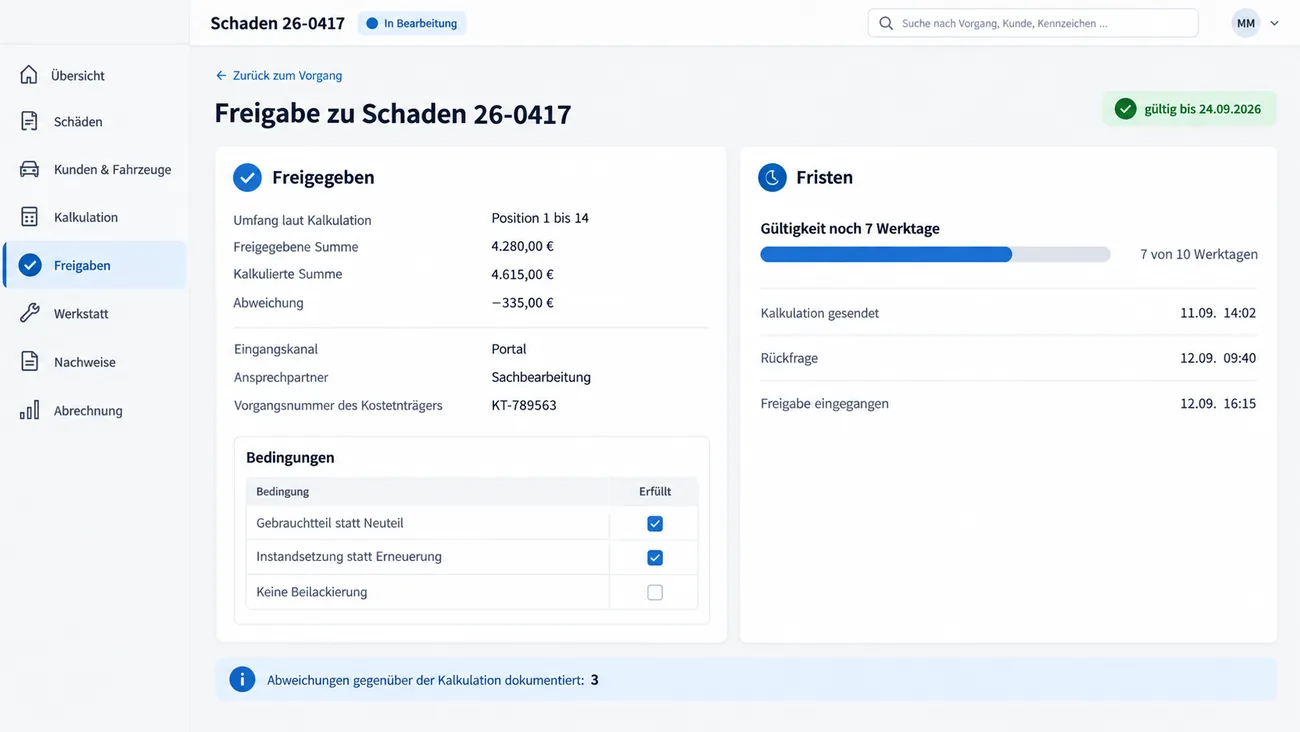1300x732 pixels.
Task: Click the deviation value −335,00 €
Action: pos(522,302)
